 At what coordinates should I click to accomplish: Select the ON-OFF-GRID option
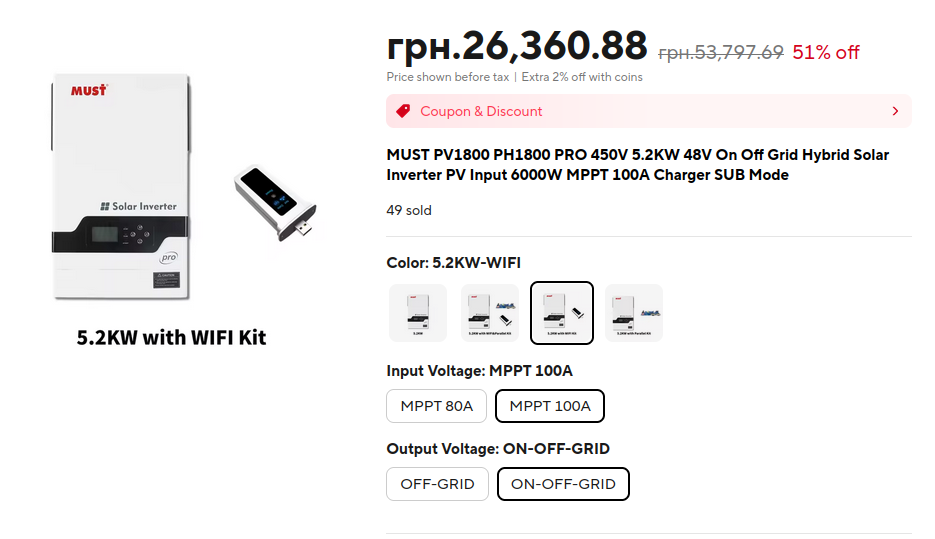tap(563, 484)
